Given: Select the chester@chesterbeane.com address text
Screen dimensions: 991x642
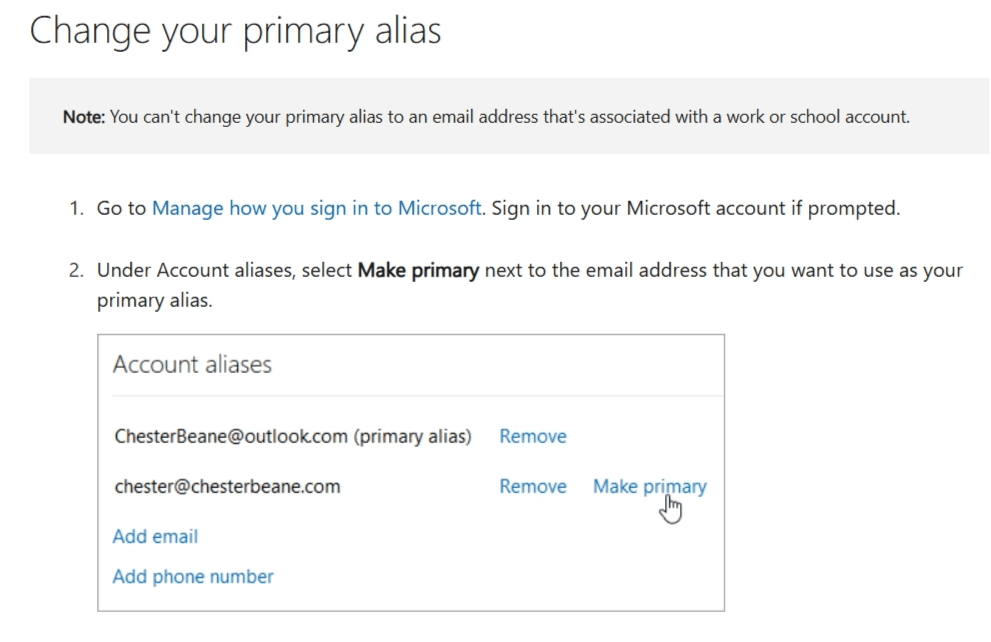Looking at the screenshot, I should point(226,486).
